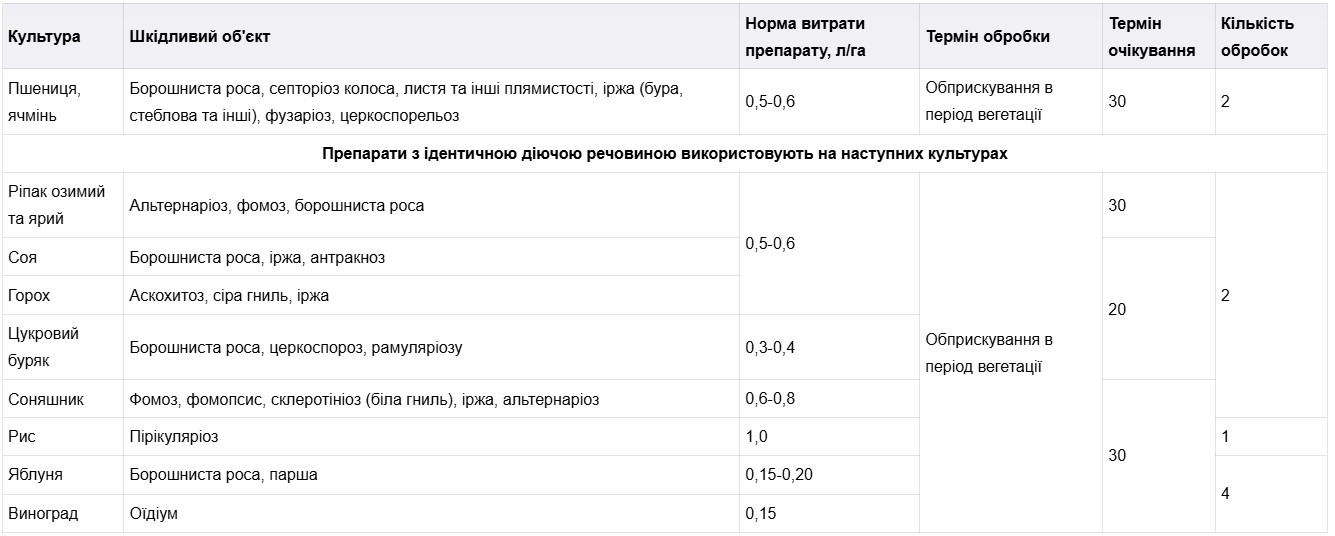
Task: Click the Кількість обробок column header
Action: [1257, 37]
